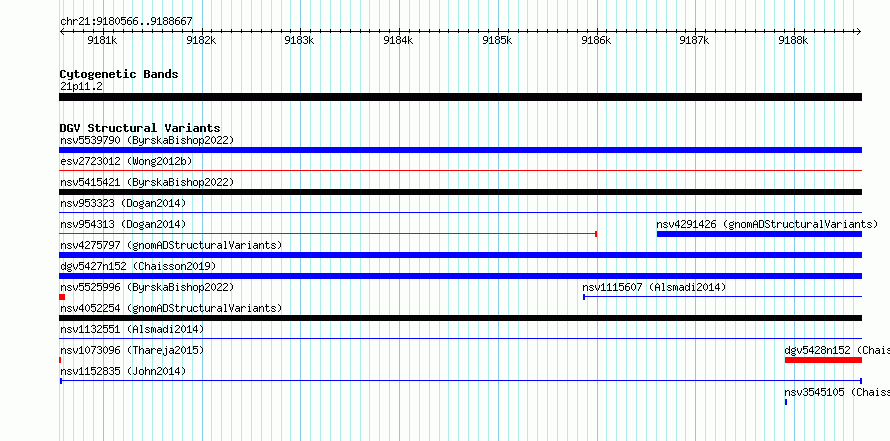
Task: Click the blue nsv953323 variant line
Action: (460, 212)
